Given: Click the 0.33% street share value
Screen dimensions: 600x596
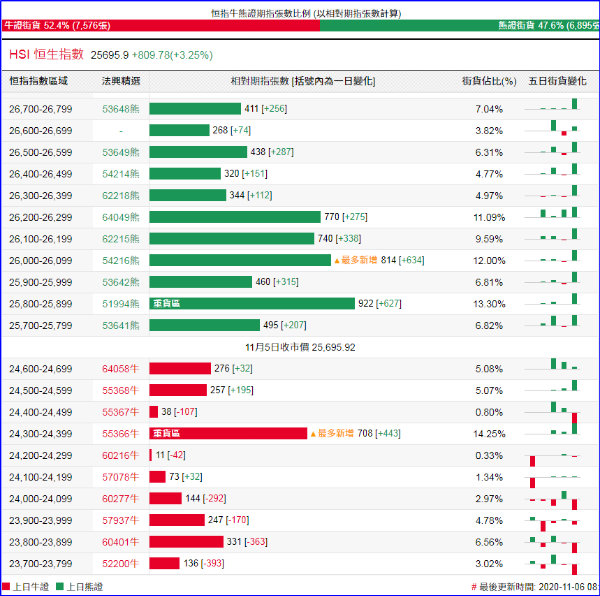Looking at the screenshot, I should tap(489, 456).
